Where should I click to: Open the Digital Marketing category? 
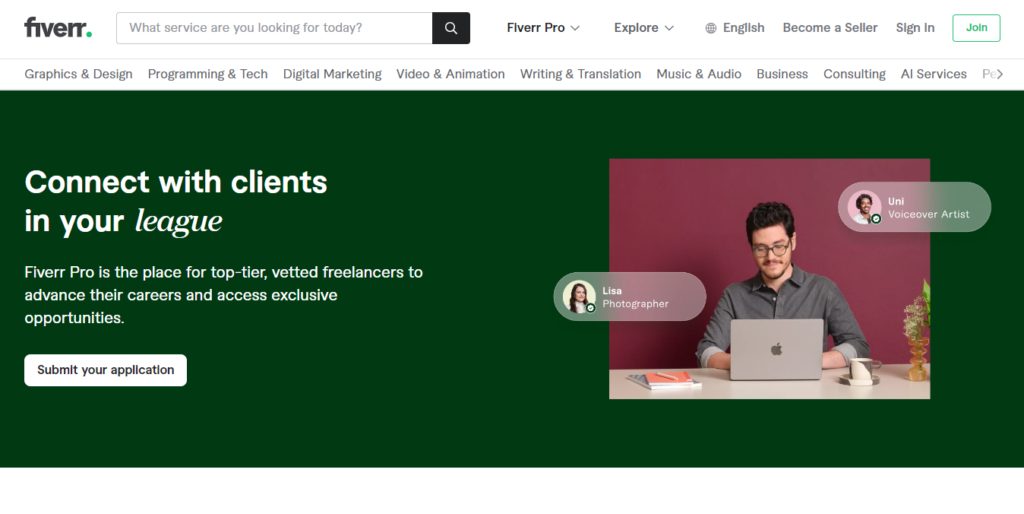[332, 74]
